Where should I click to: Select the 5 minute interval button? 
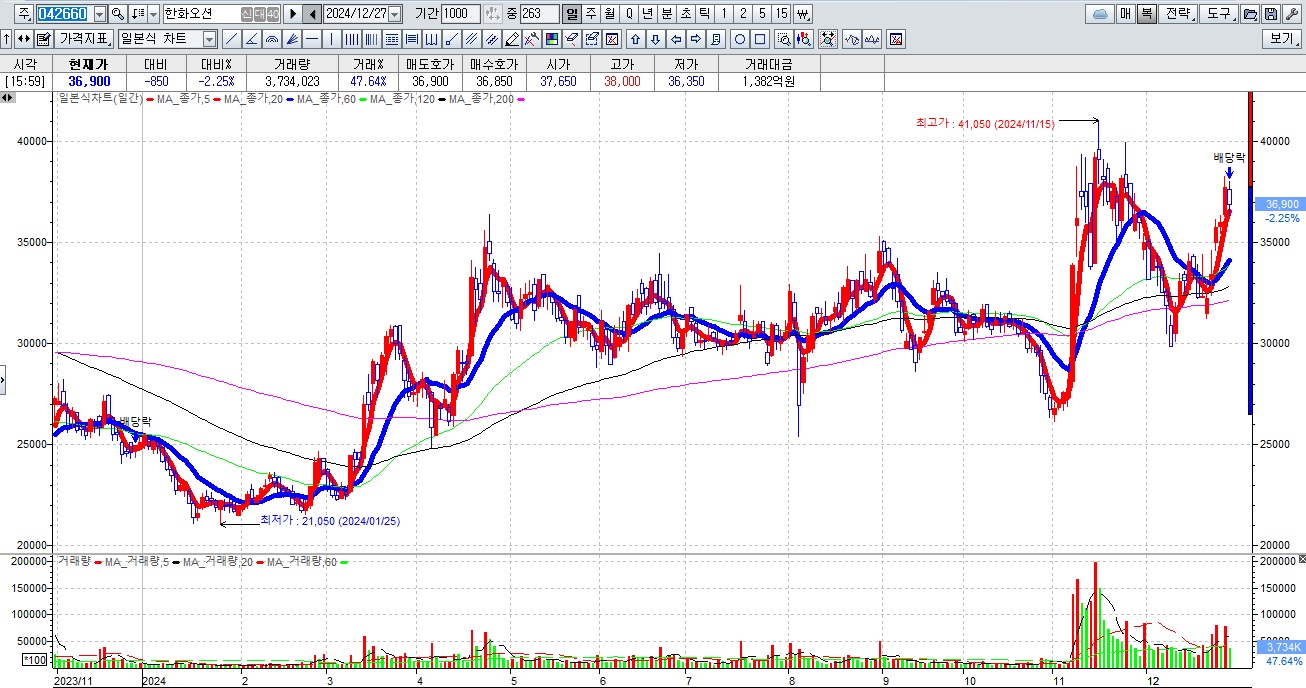pos(762,14)
